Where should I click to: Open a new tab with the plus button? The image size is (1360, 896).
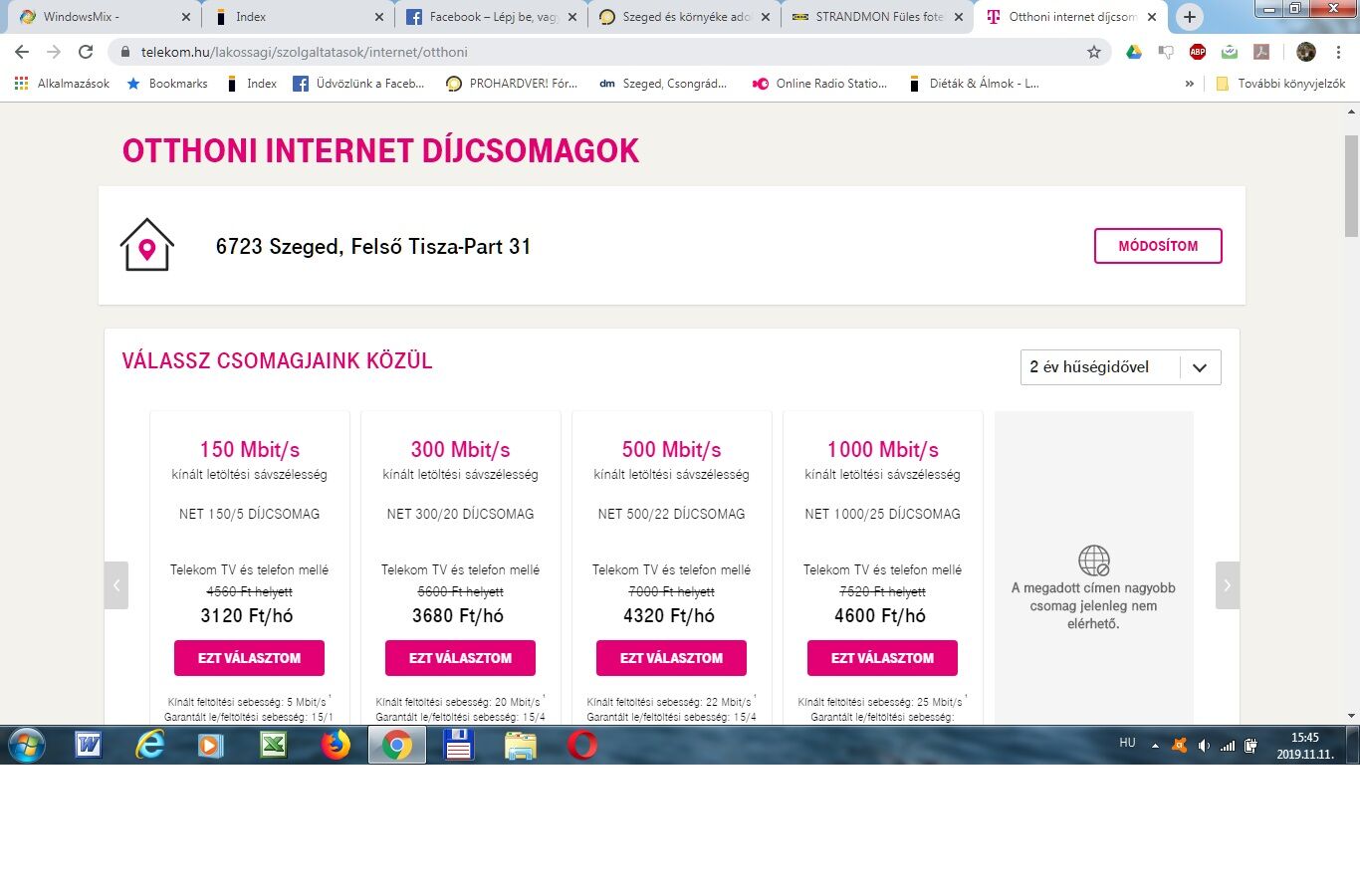point(1190,17)
